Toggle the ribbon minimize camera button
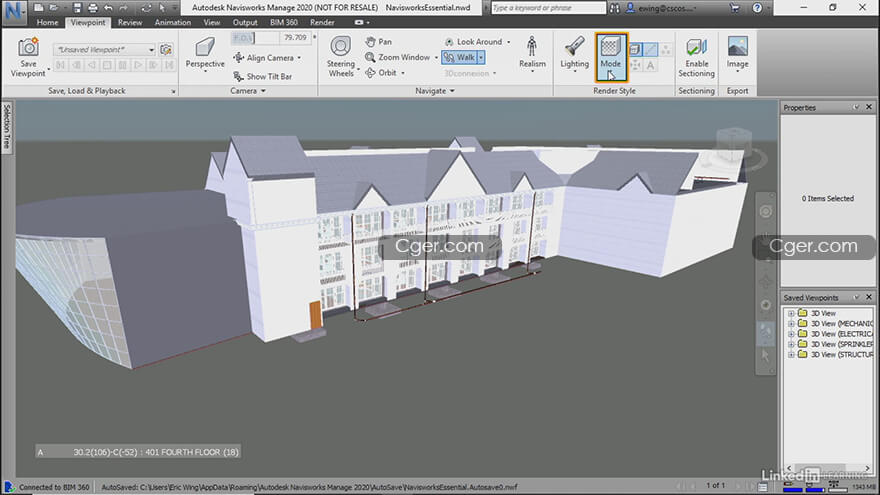 [359, 22]
